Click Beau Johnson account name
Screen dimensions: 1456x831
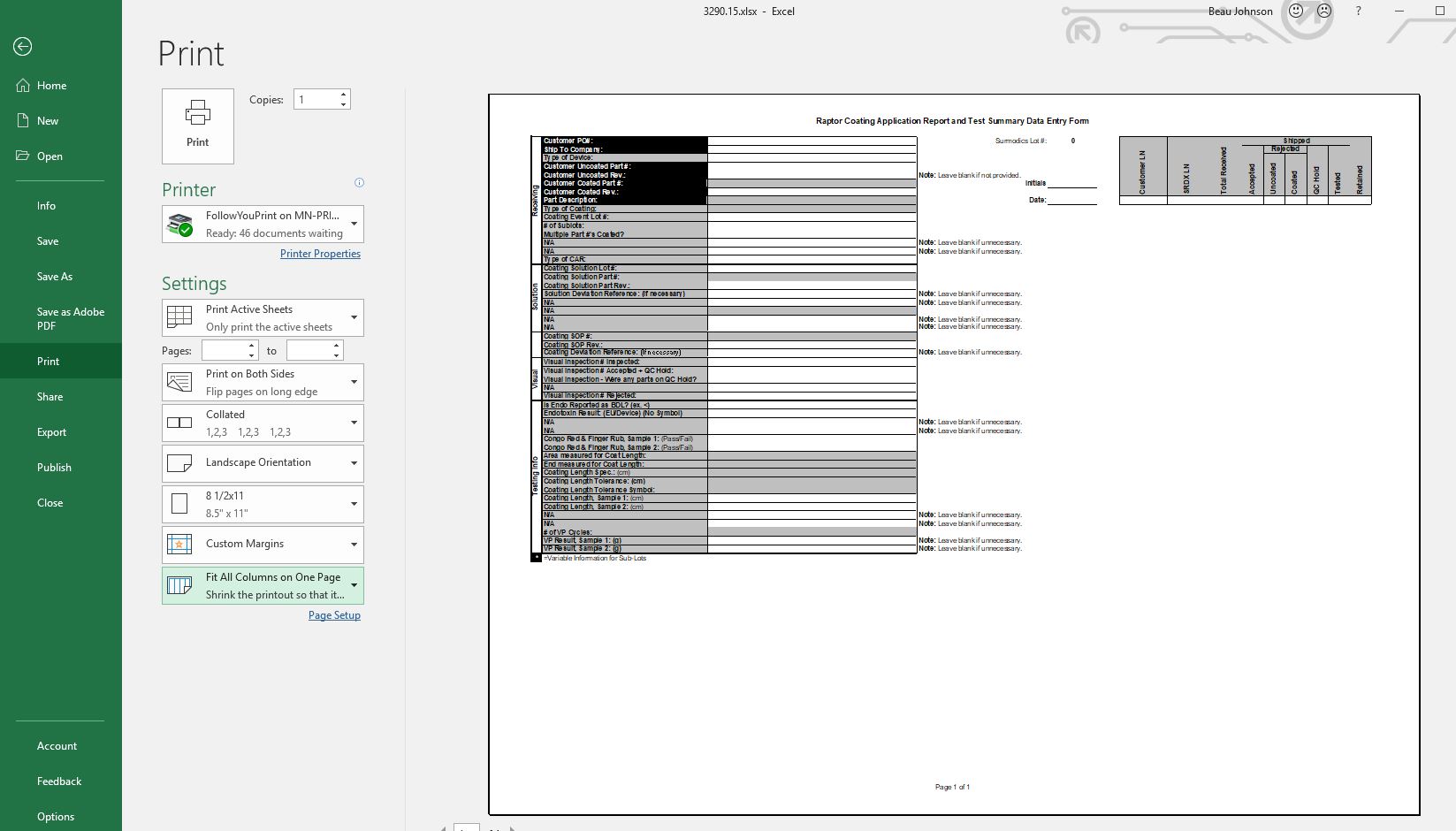pos(1240,11)
